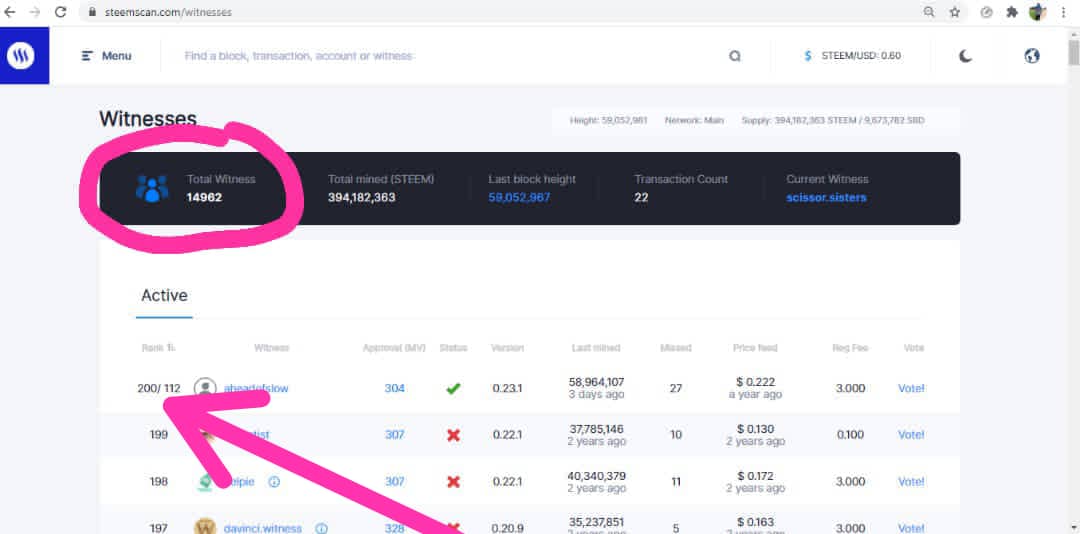
Task: Open the browser extensions puzzle icon
Action: click(x=1012, y=12)
